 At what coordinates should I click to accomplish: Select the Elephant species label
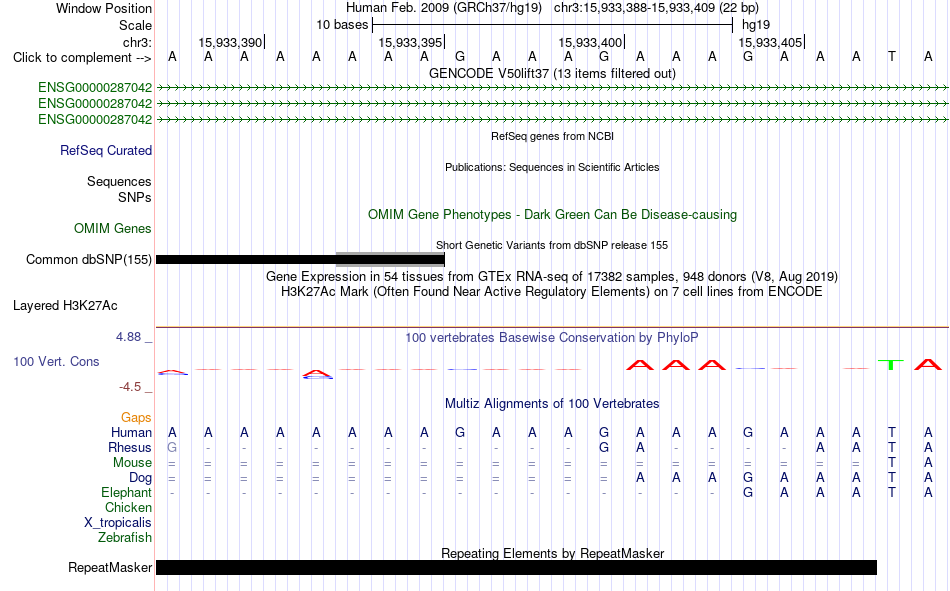127,493
